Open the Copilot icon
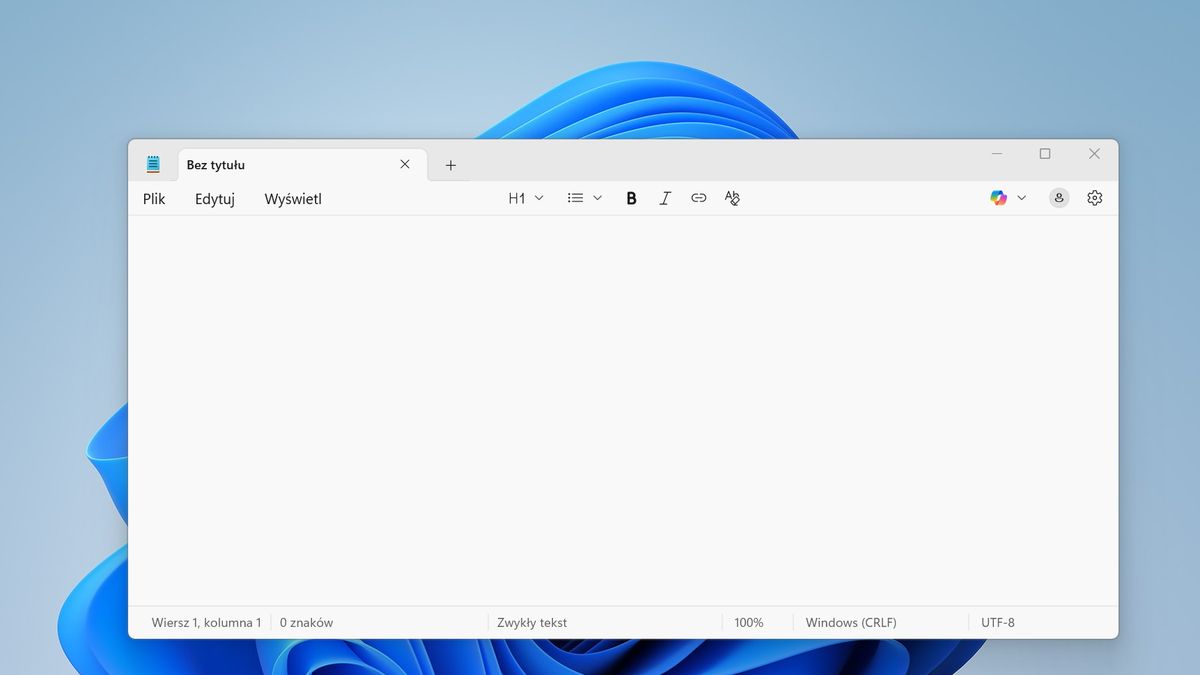1200x675 pixels. [998, 198]
